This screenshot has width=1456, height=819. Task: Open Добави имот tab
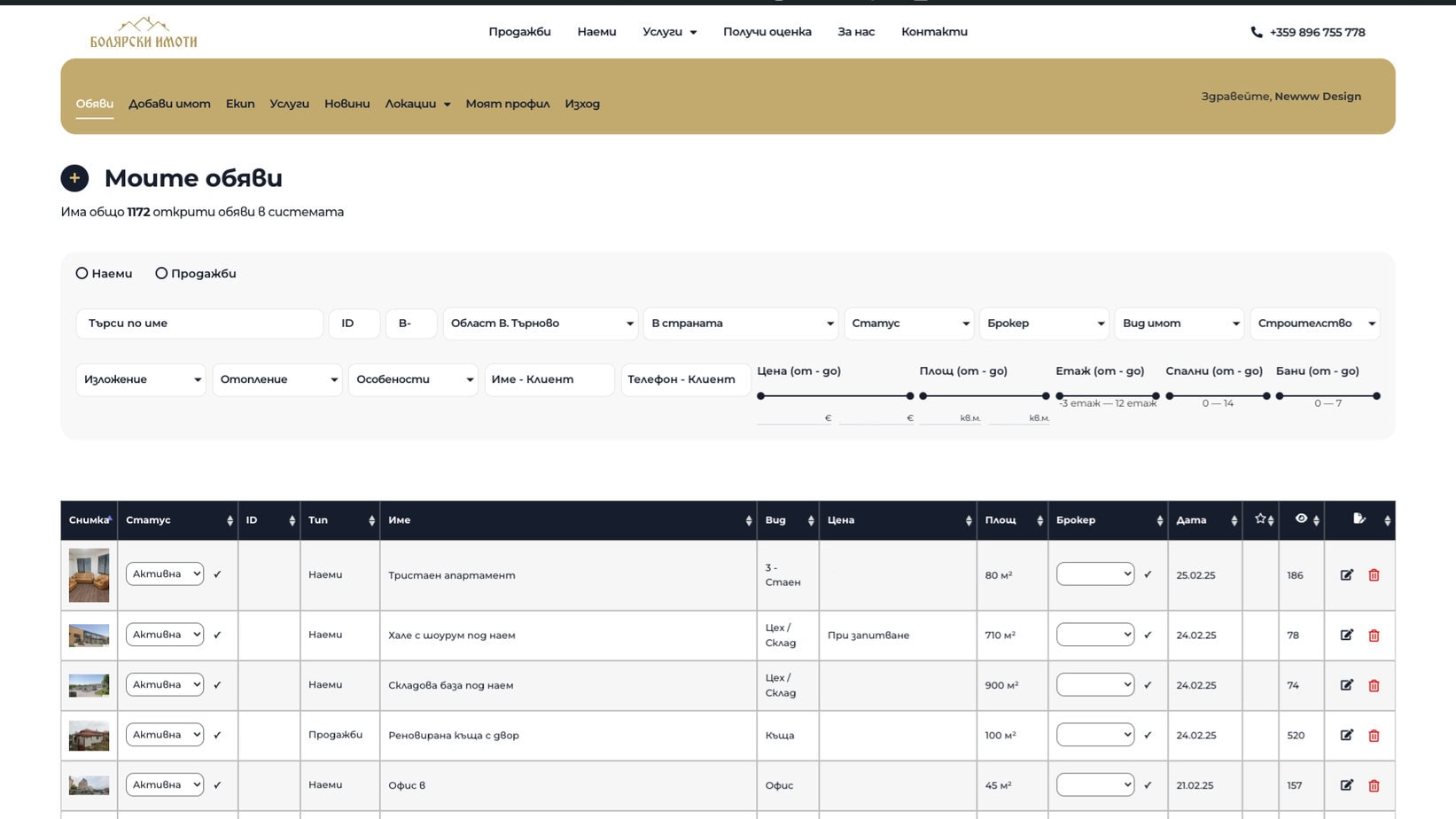(169, 104)
